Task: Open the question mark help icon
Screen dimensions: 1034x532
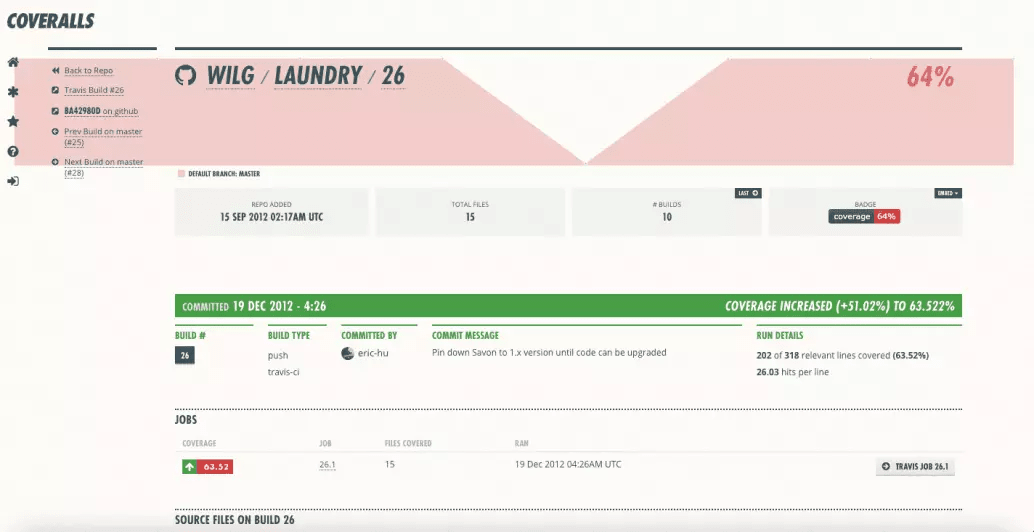Action: (x=13, y=152)
